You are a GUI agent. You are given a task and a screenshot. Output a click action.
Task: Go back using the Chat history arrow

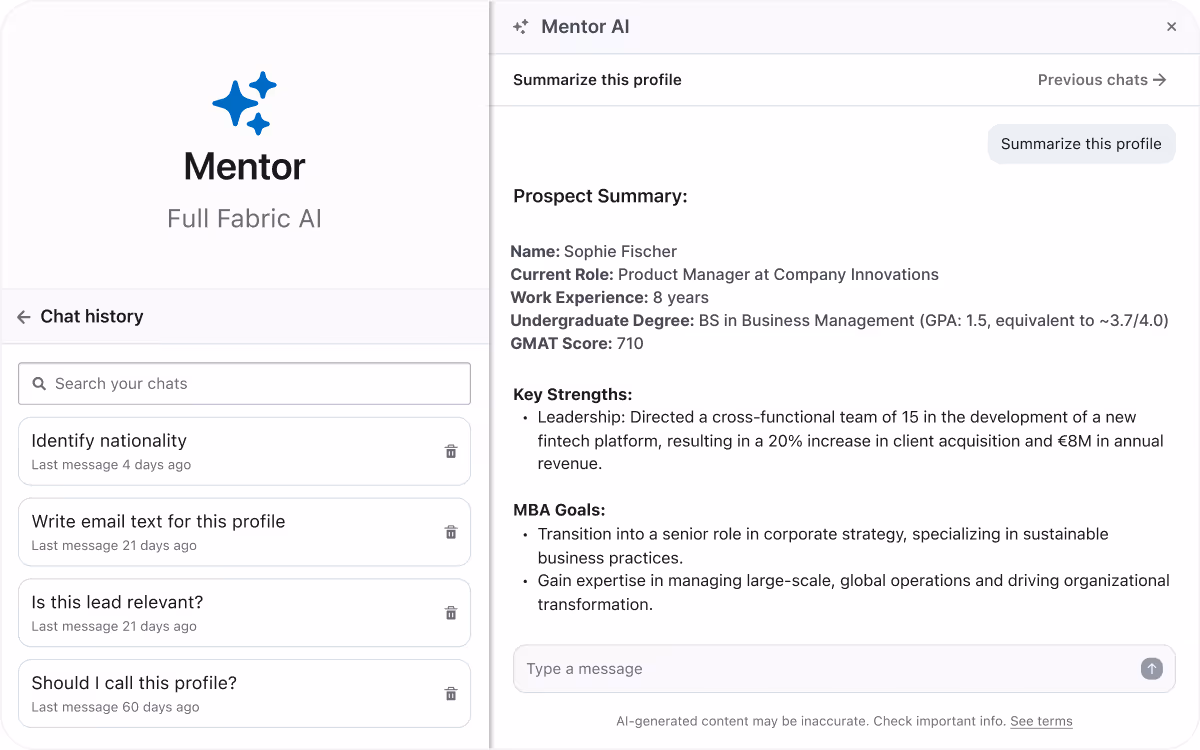(x=22, y=316)
